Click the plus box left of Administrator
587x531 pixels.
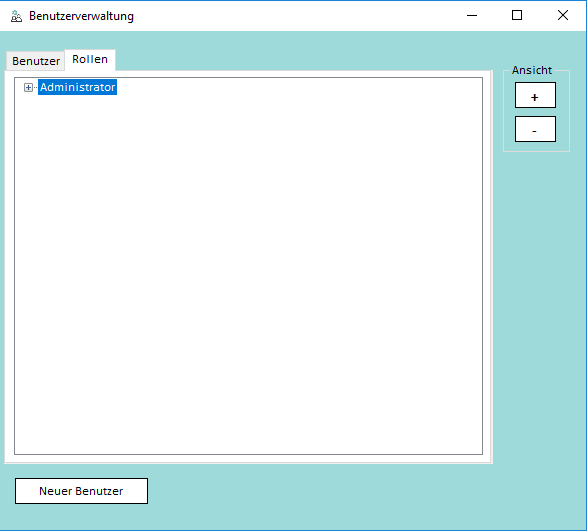[x=28, y=87]
